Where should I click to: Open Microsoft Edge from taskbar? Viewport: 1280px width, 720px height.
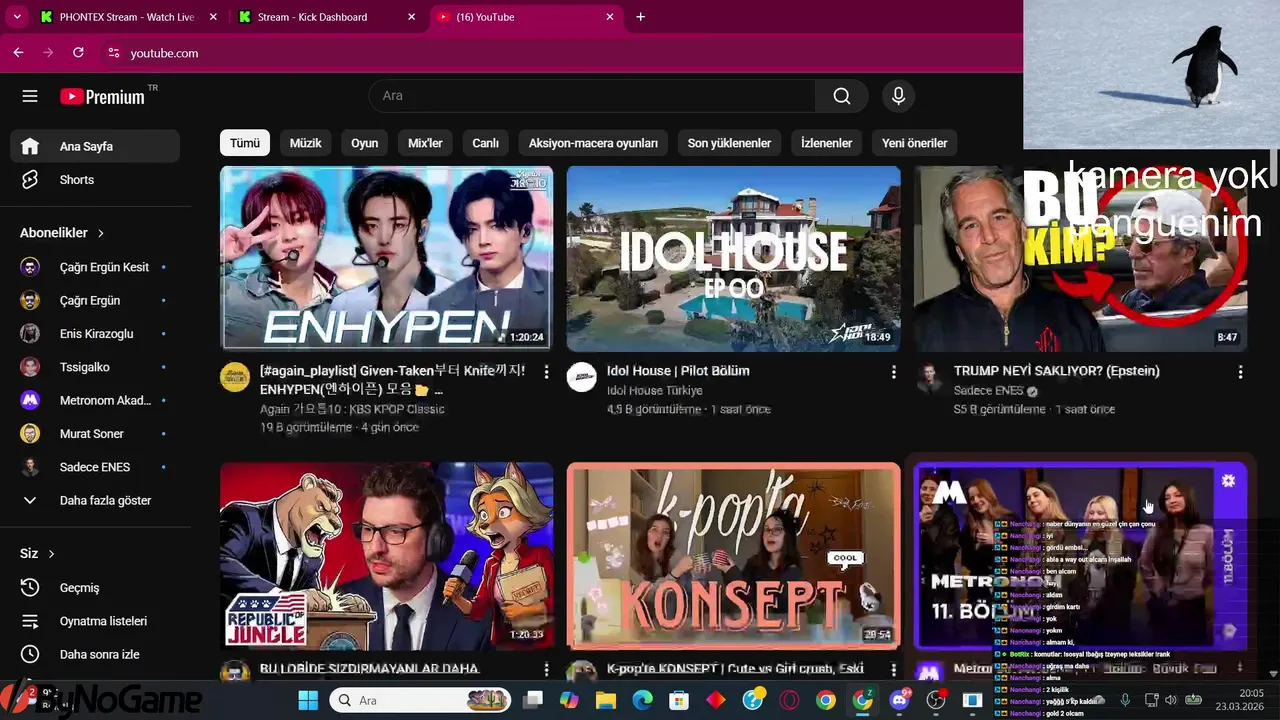tap(642, 700)
